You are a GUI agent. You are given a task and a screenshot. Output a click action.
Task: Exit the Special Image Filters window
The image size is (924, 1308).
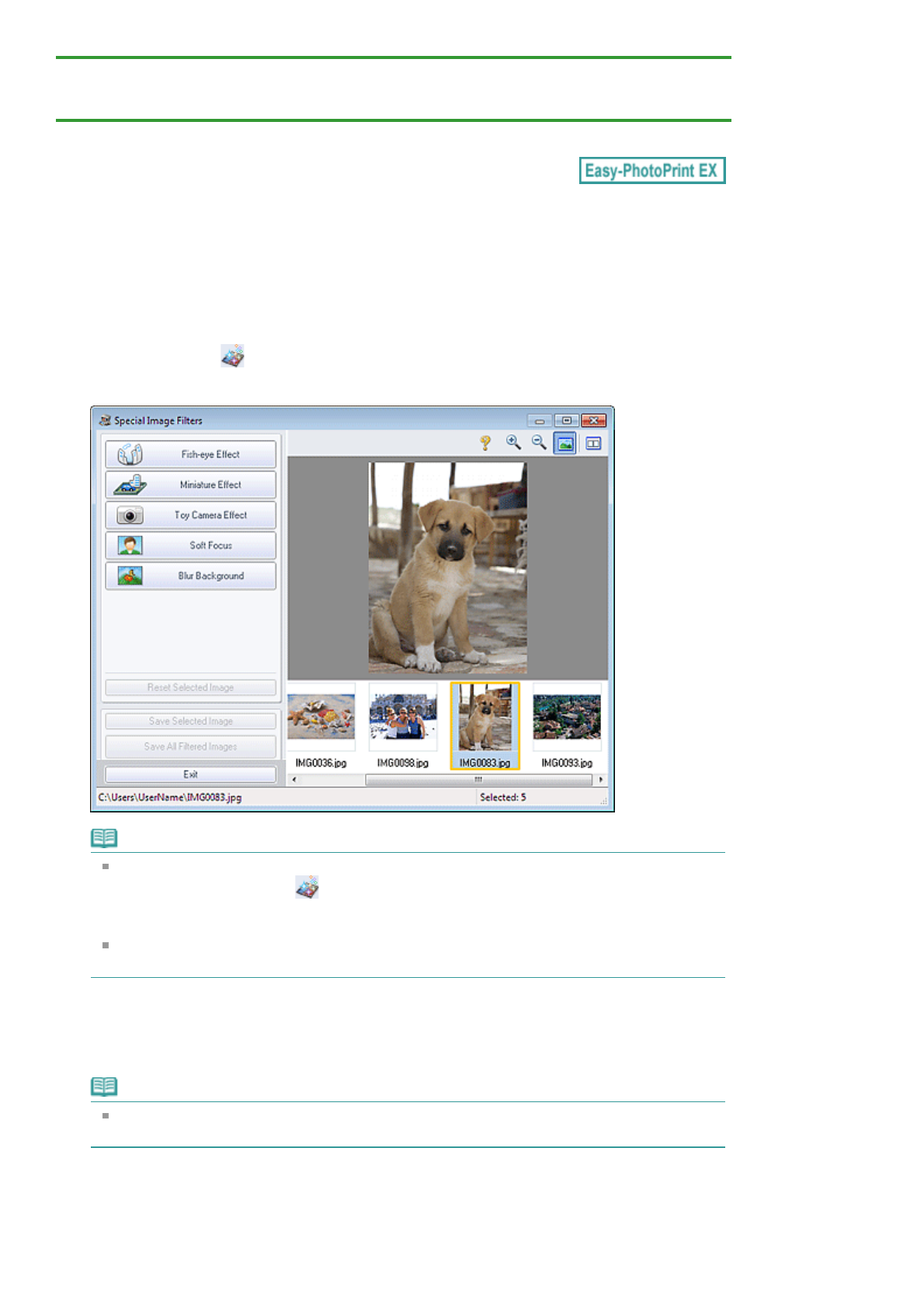190,774
